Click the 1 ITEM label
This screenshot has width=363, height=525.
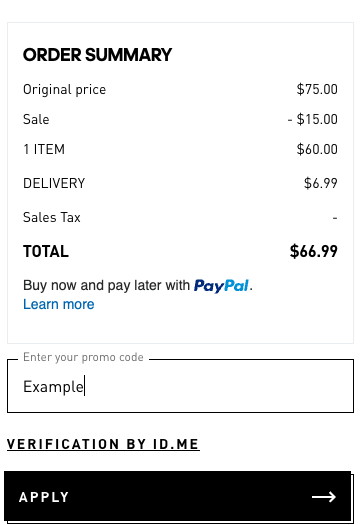44,149
